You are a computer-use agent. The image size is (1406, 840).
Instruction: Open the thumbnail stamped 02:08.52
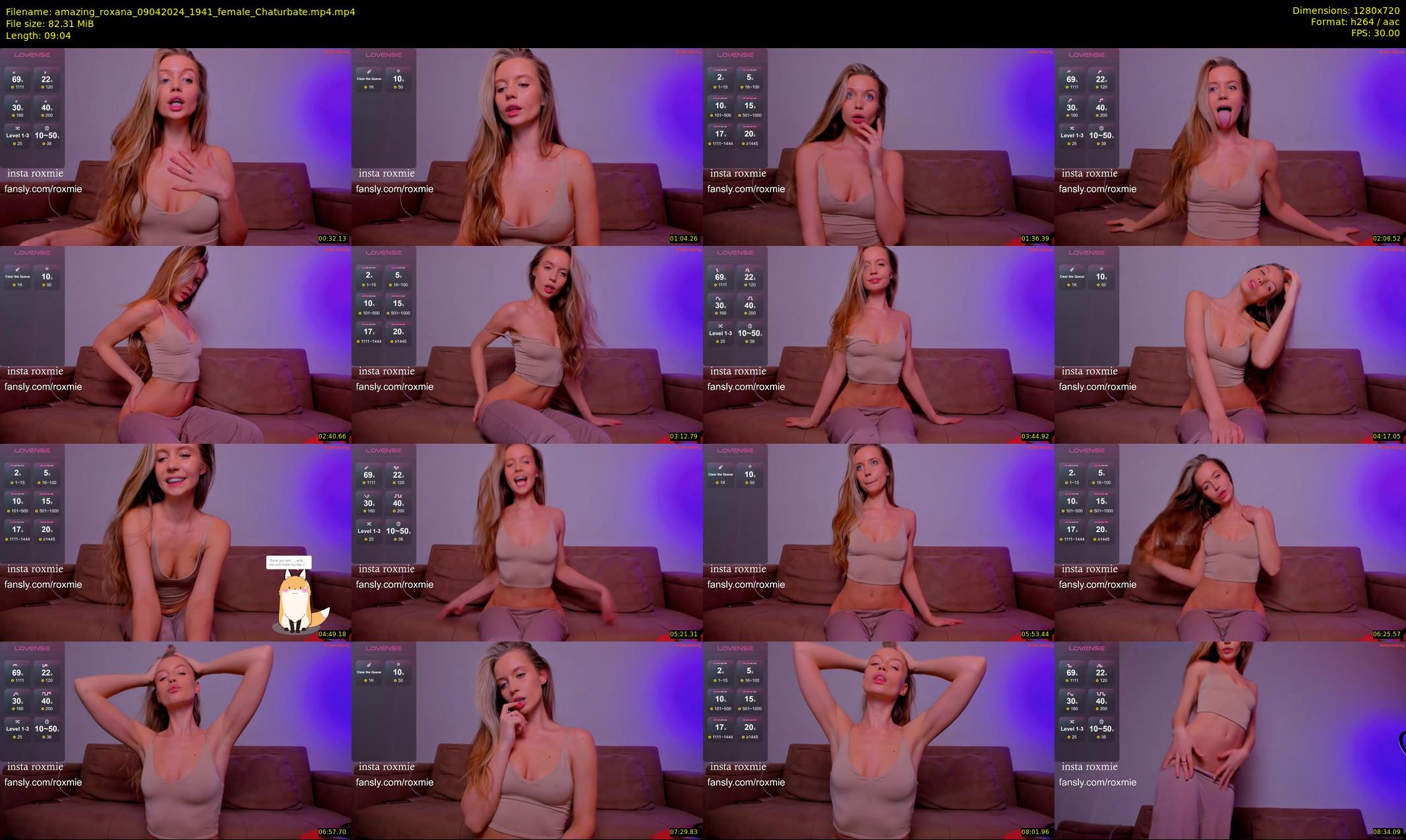pyautogui.click(x=1230, y=146)
